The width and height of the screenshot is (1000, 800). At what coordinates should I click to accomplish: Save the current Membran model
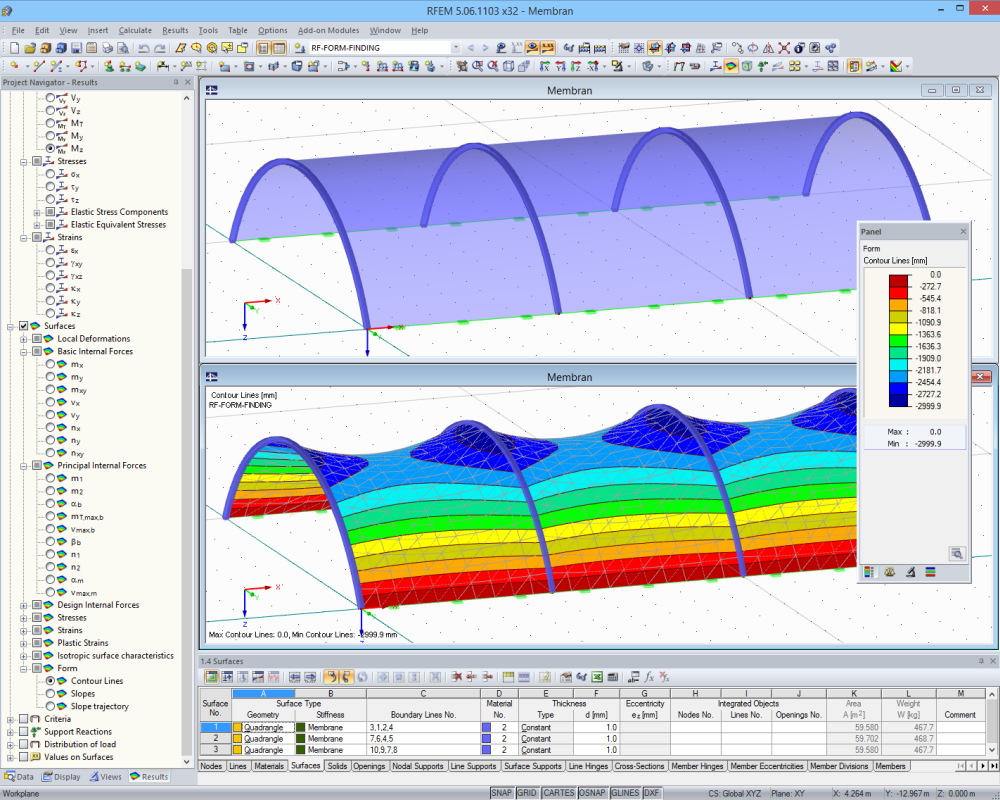point(76,46)
